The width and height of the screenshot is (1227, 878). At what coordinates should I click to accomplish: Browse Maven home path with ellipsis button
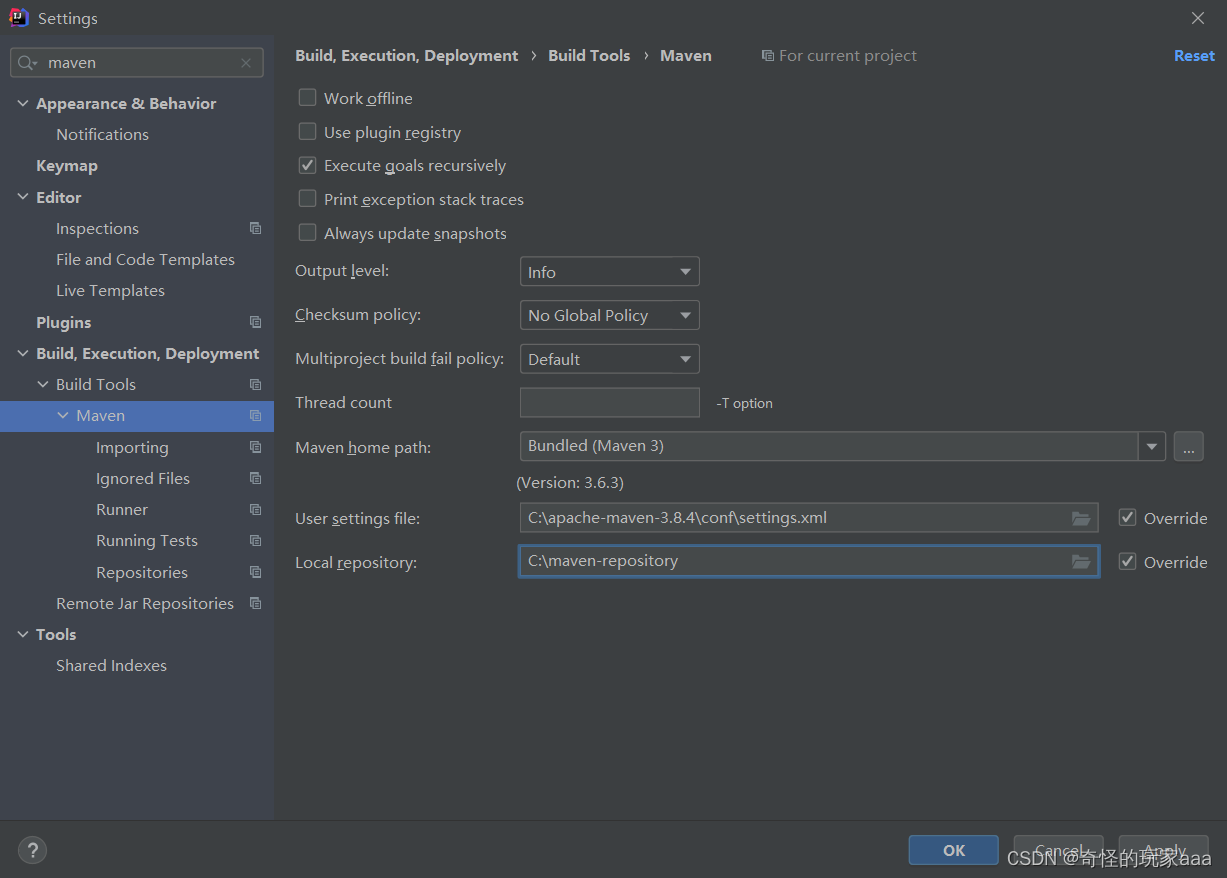(x=1188, y=446)
